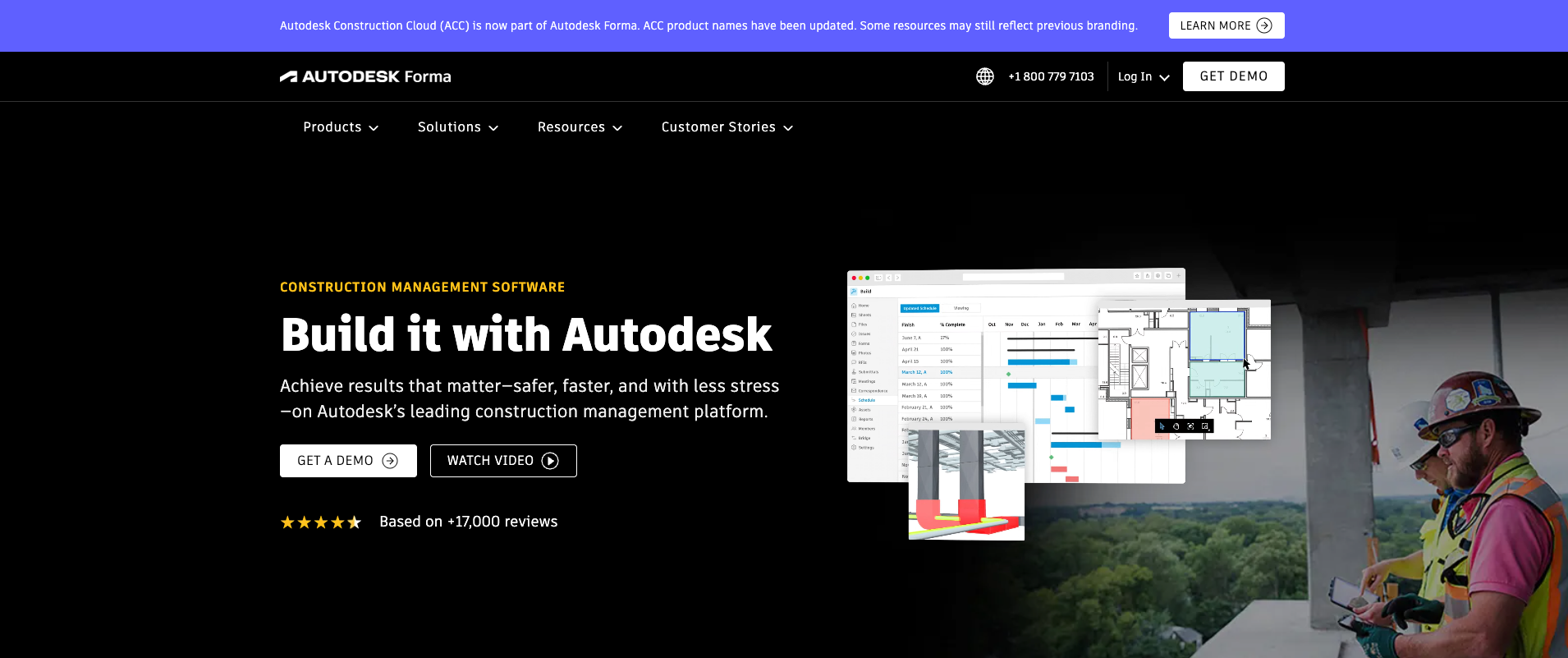The height and width of the screenshot is (658, 1568).
Task: Click the Construction Management Software label
Action: [422, 288]
